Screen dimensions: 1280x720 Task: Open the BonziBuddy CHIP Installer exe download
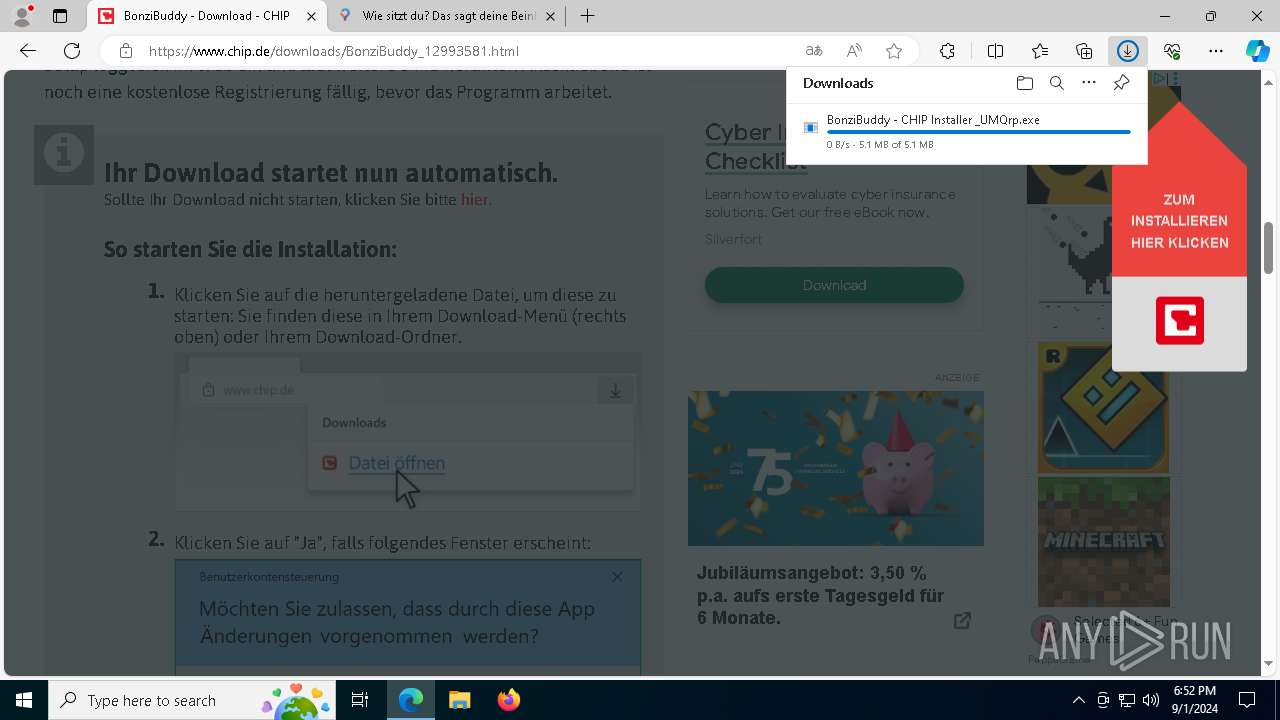[x=933, y=119]
